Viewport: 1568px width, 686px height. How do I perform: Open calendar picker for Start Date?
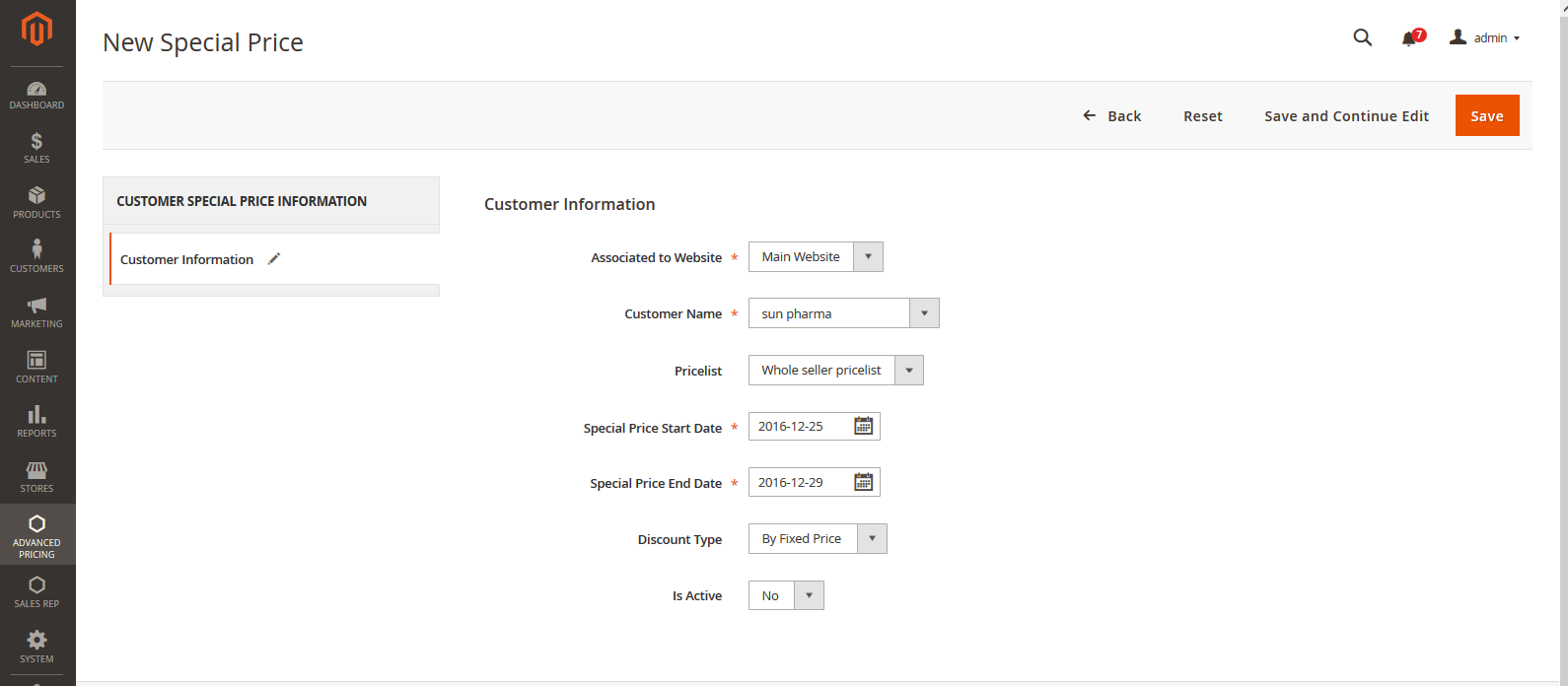[x=864, y=426]
